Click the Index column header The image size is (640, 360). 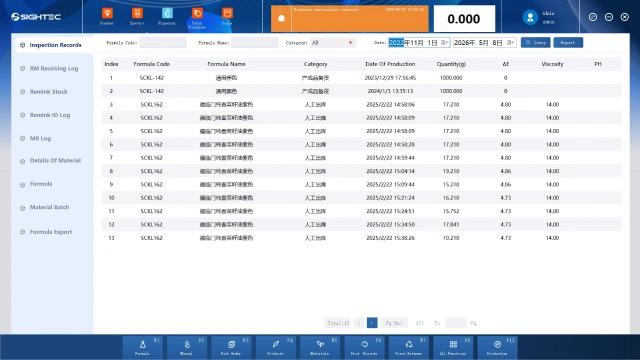click(x=111, y=64)
